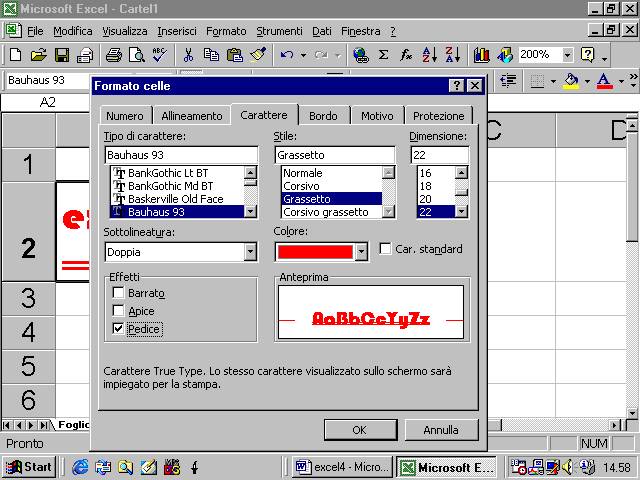Expand the Undo history dropdown arrow
The height and width of the screenshot is (480, 640).
pos(303,55)
